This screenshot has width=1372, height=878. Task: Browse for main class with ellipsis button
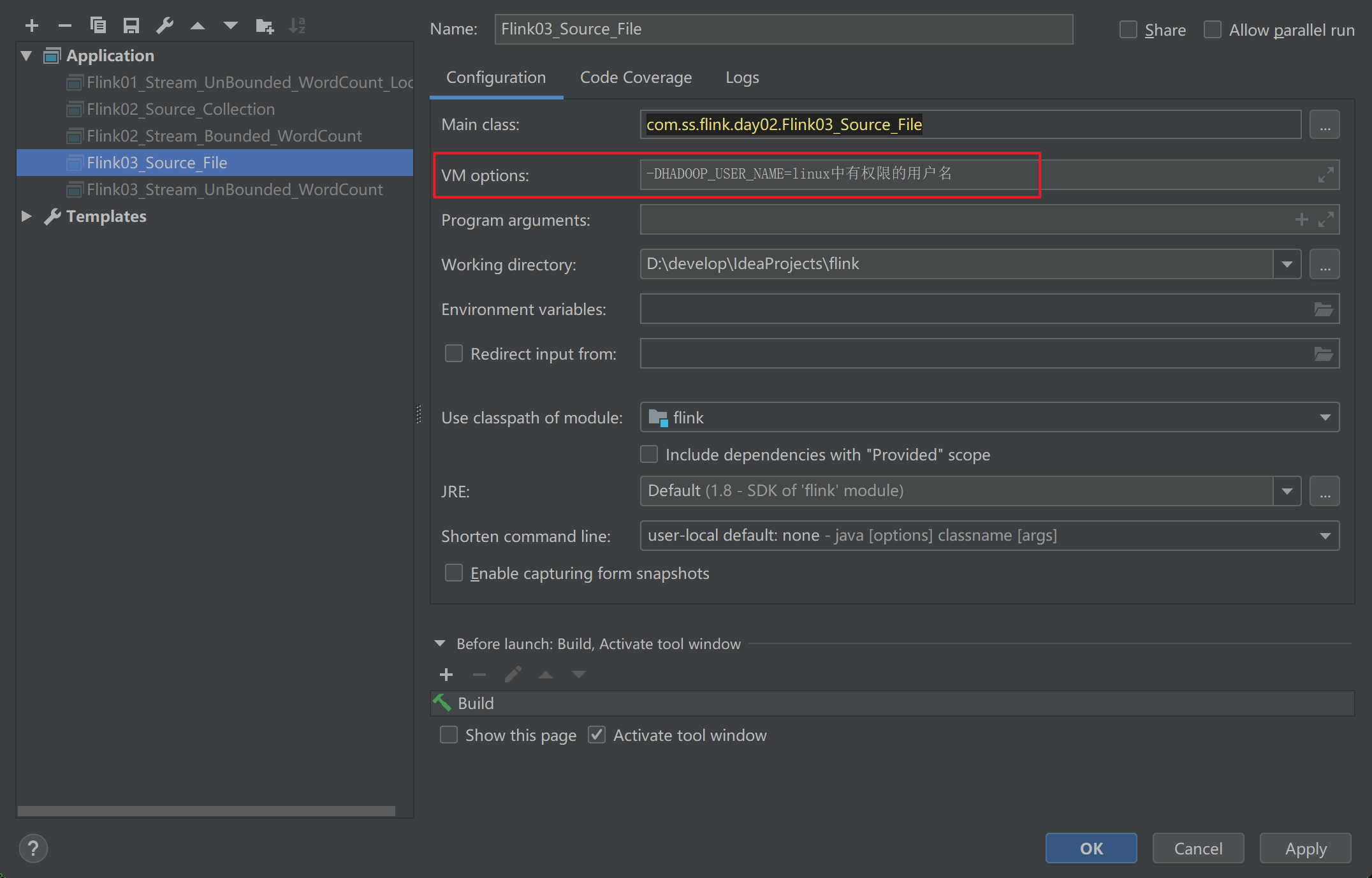[x=1325, y=125]
